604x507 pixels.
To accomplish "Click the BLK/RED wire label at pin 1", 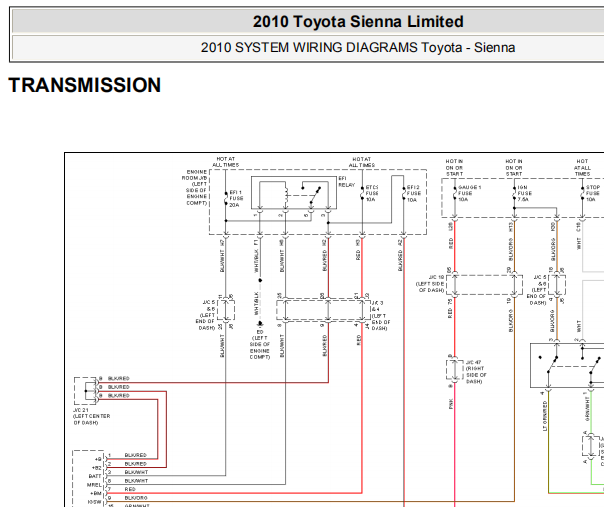I will [x=135, y=455].
